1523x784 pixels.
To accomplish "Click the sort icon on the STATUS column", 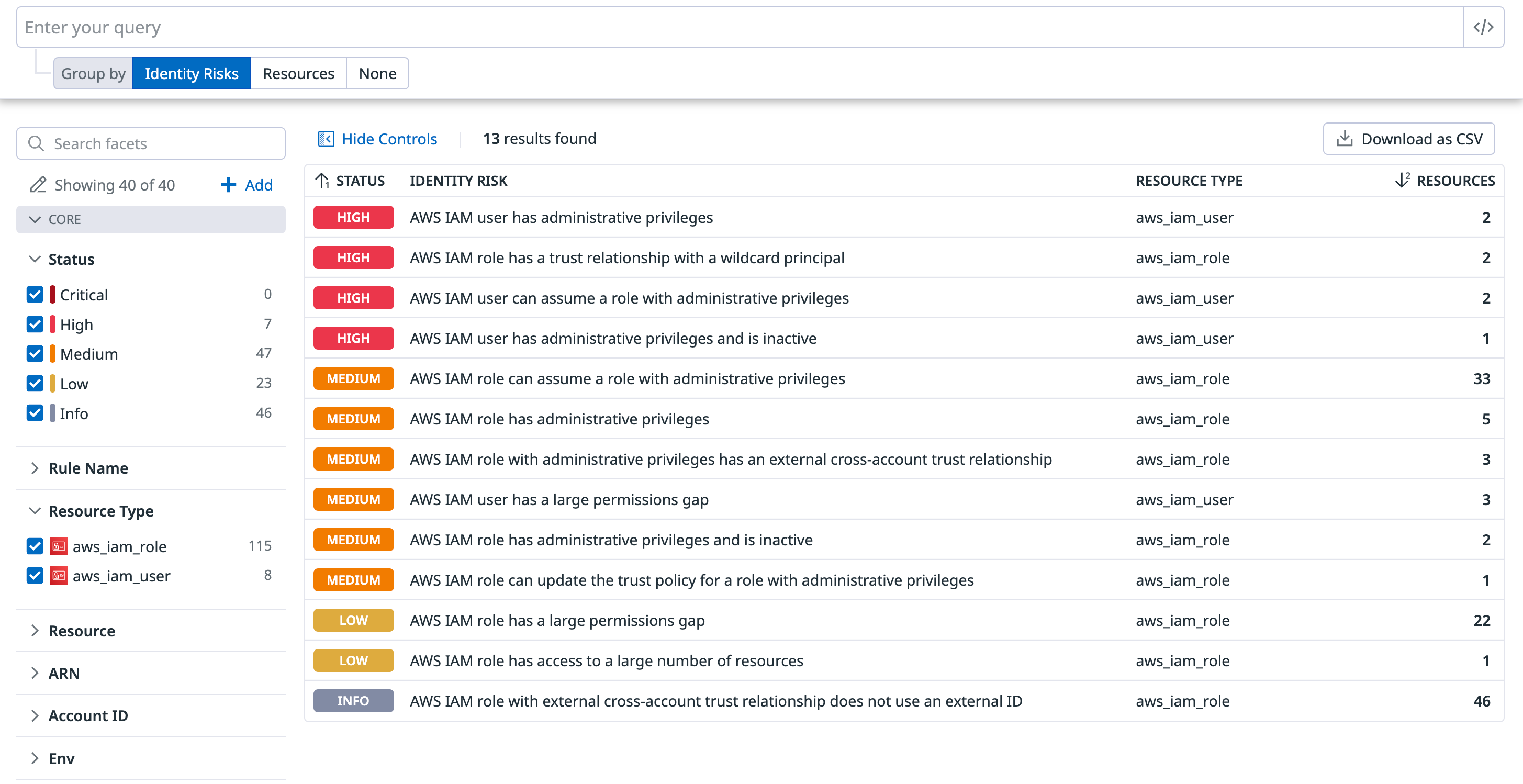I will pos(322,181).
